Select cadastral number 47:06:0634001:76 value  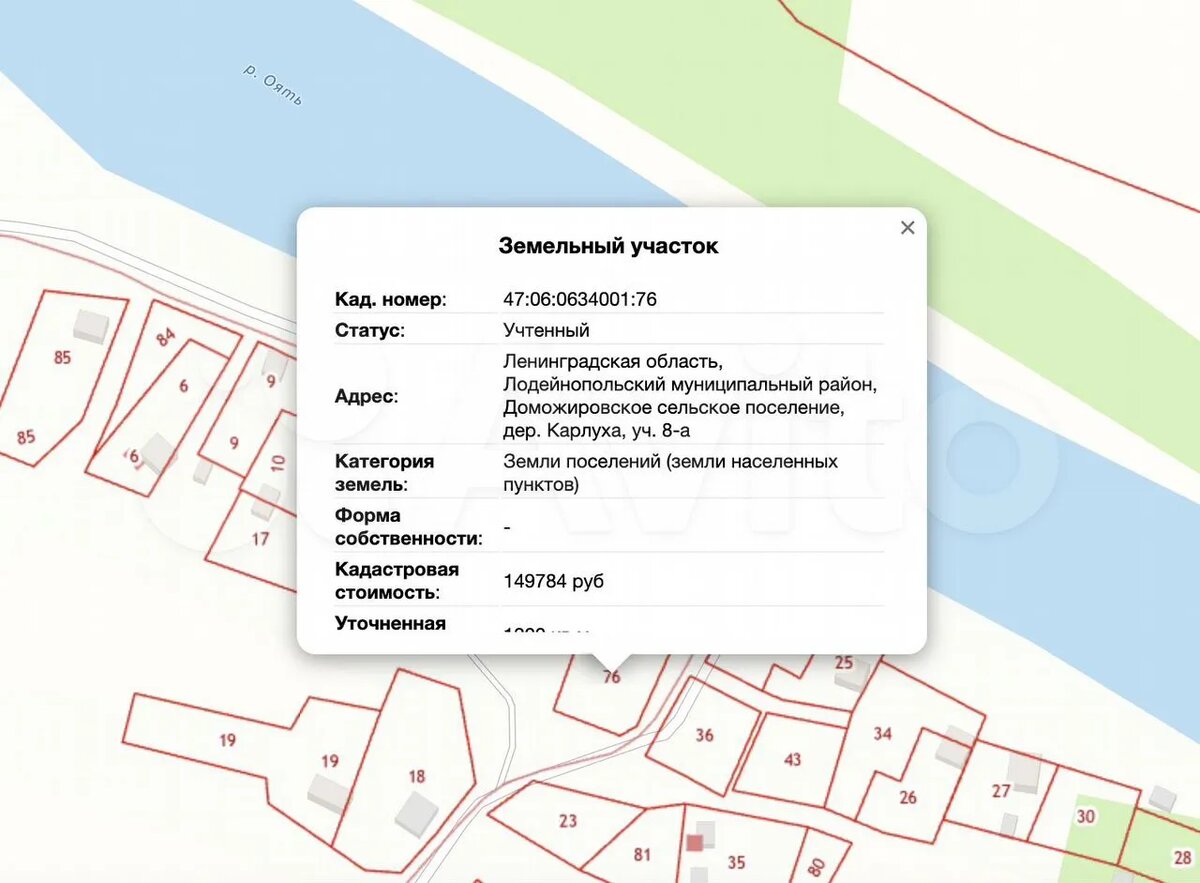tap(580, 299)
